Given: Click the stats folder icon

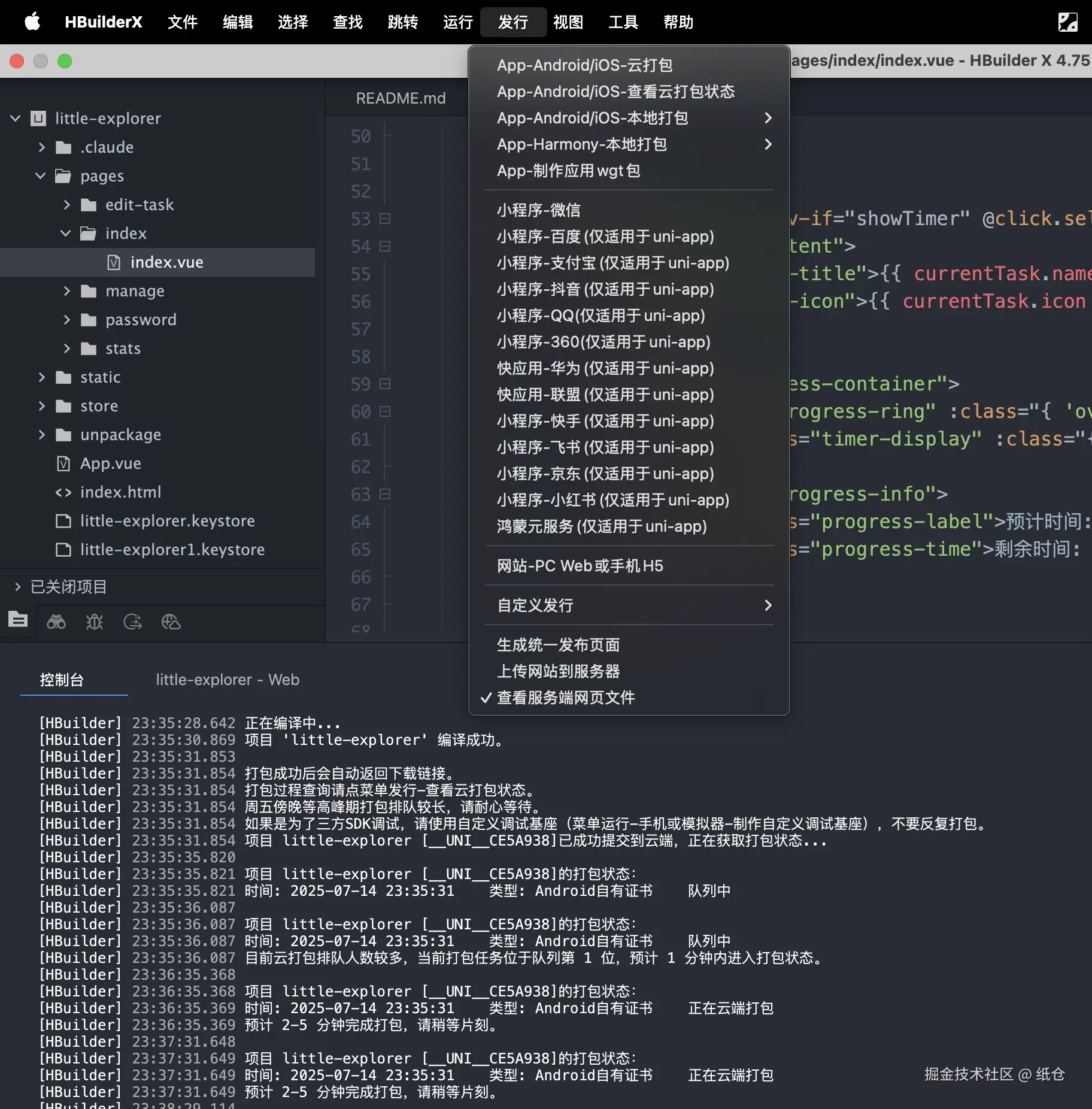Looking at the screenshot, I should [x=89, y=349].
